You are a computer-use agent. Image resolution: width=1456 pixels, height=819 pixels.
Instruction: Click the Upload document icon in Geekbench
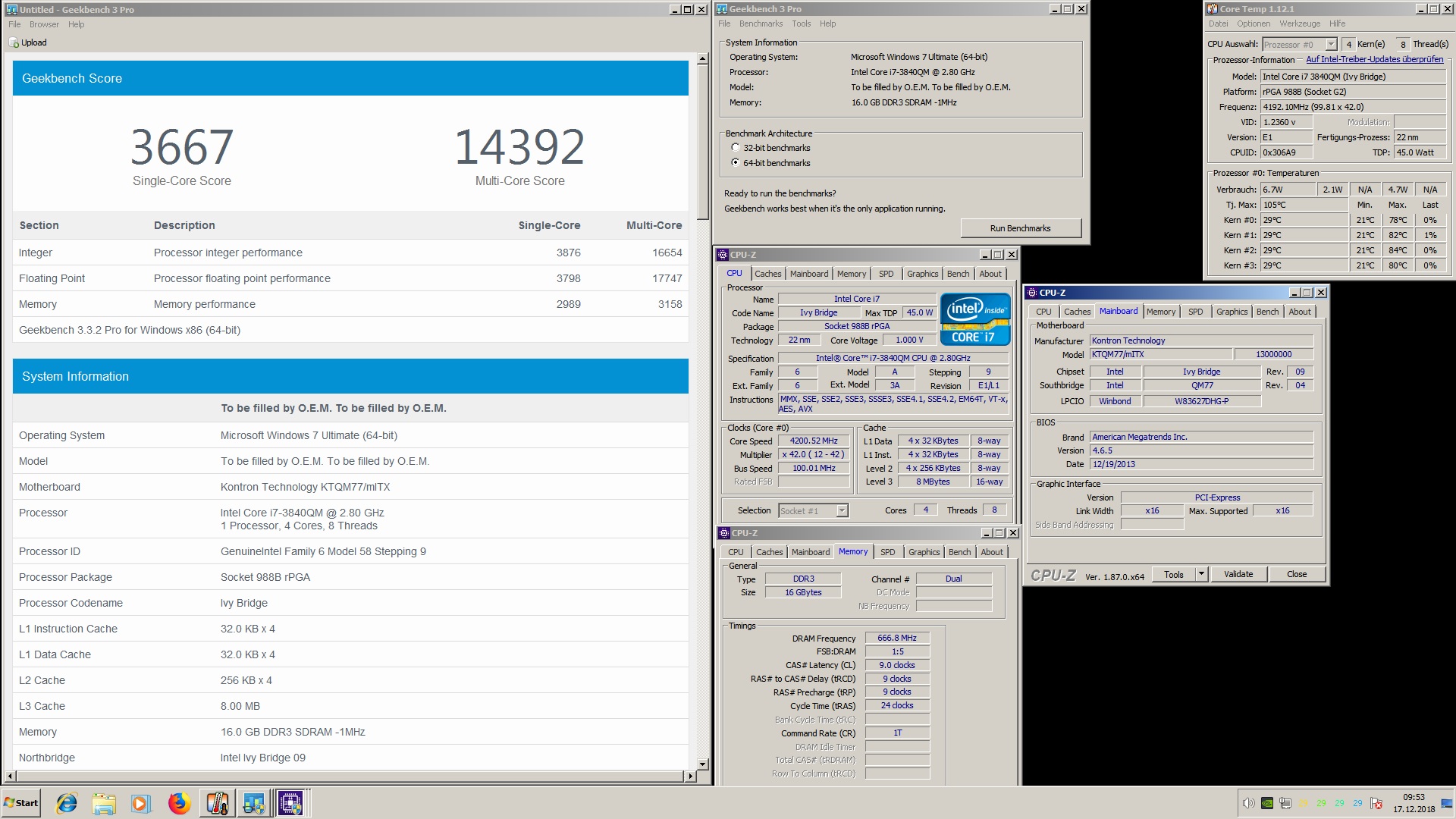14,42
